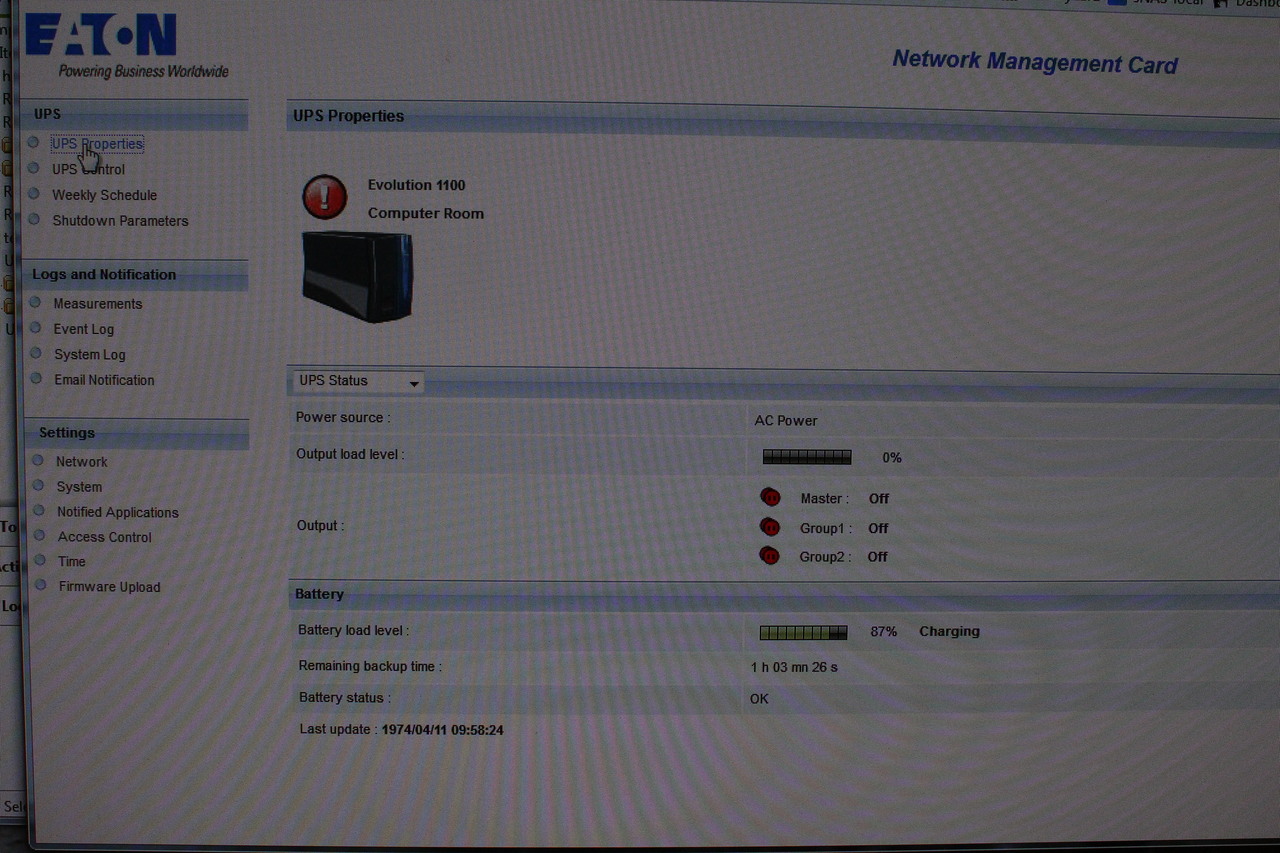This screenshot has width=1280, height=853.
Task: Click the '0%' output load value
Action: click(891, 458)
